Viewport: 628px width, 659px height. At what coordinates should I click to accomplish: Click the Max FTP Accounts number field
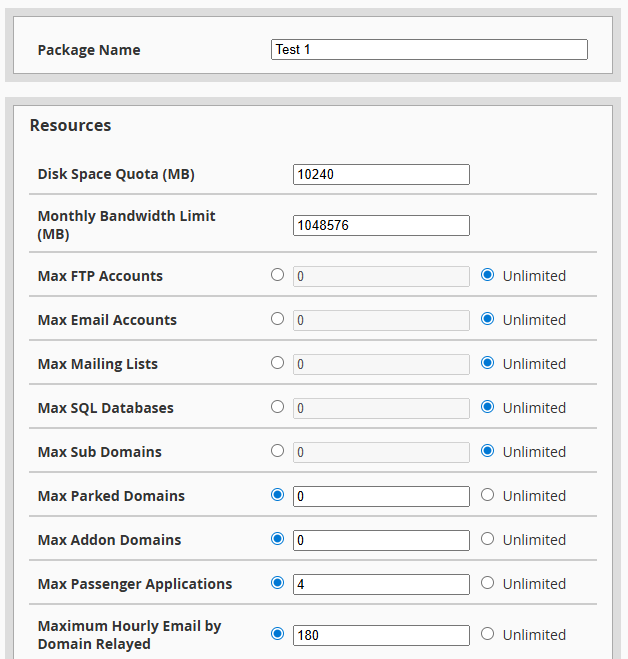click(x=381, y=277)
